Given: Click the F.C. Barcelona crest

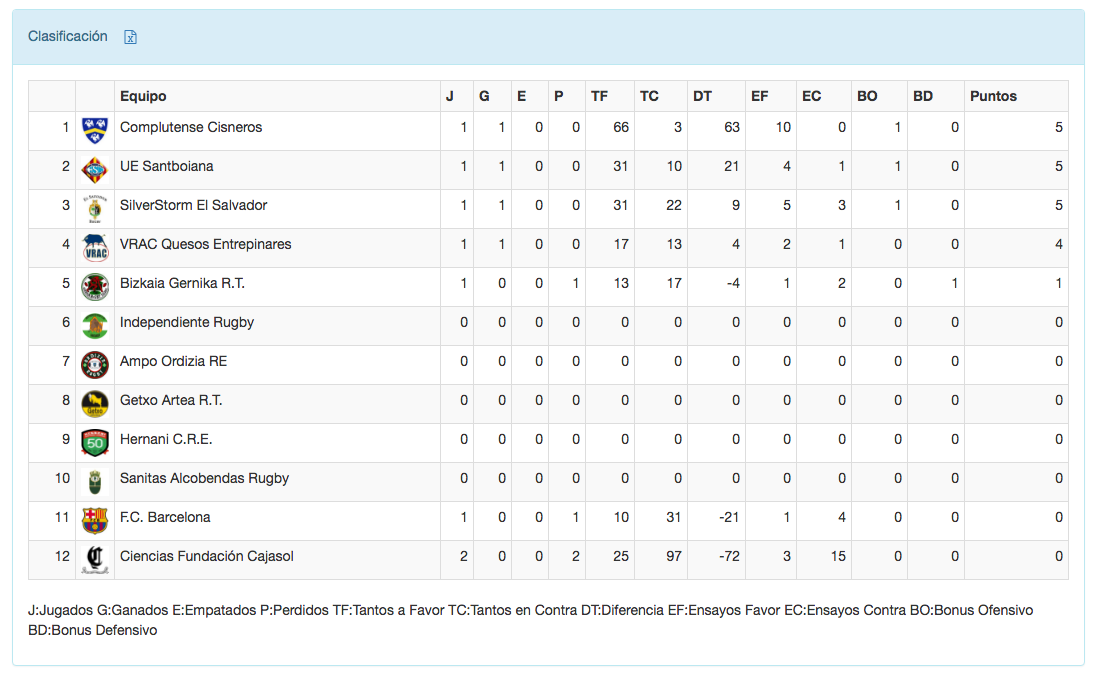Looking at the screenshot, I should click(95, 519).
